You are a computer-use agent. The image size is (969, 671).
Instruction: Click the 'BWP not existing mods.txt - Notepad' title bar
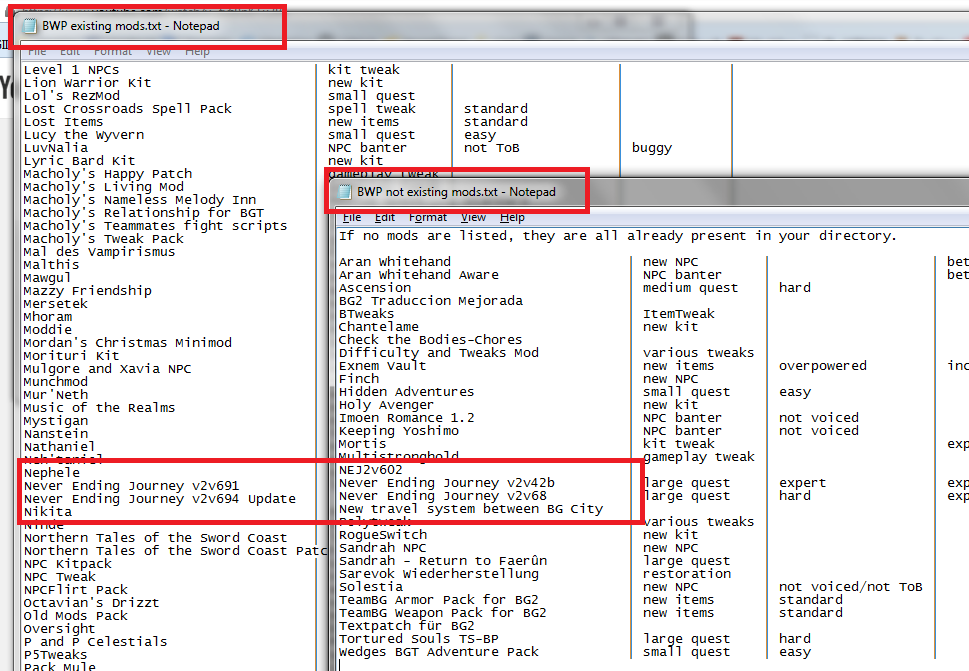coord(456,192)
